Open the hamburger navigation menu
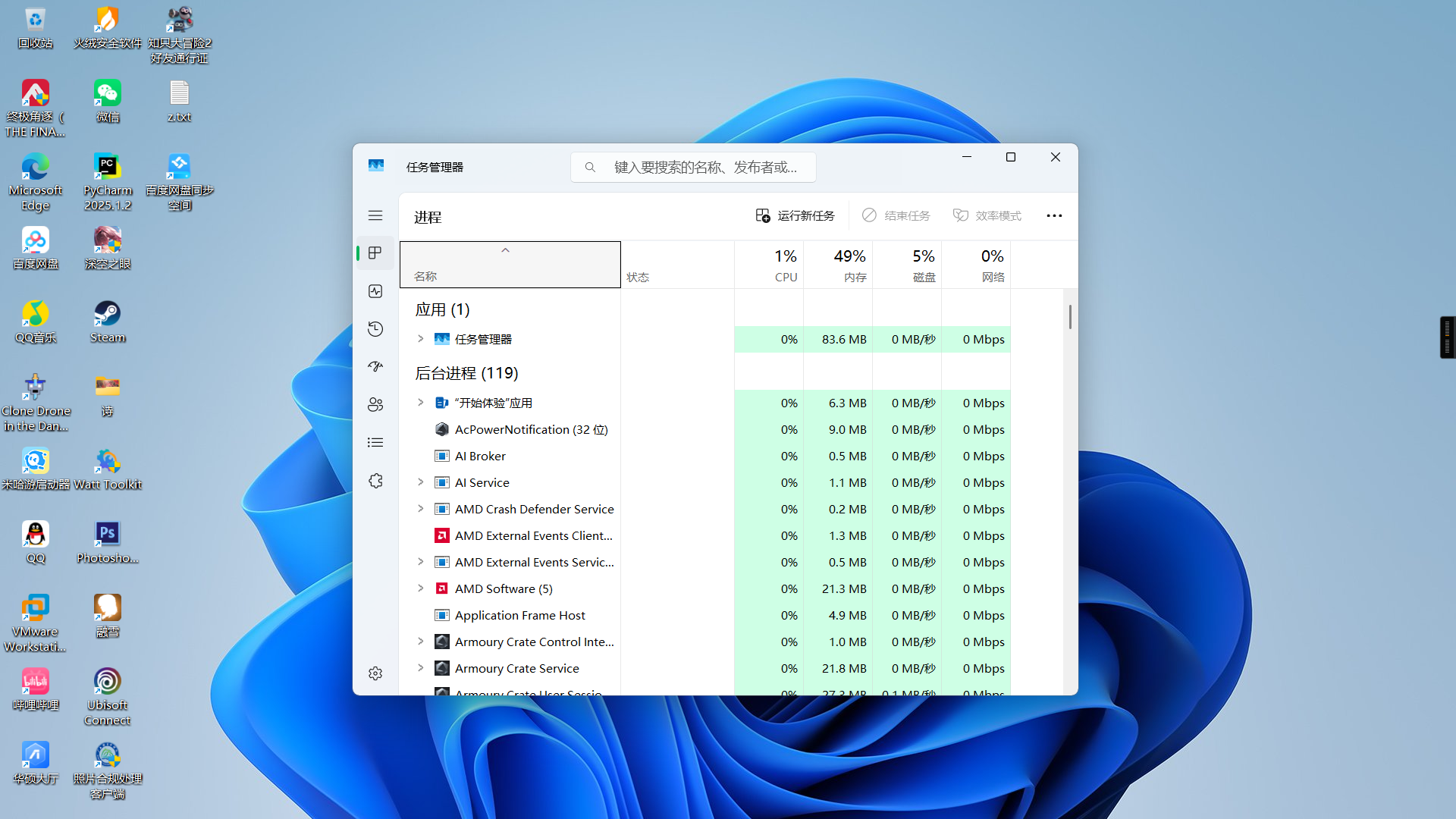 coord(375,215)
